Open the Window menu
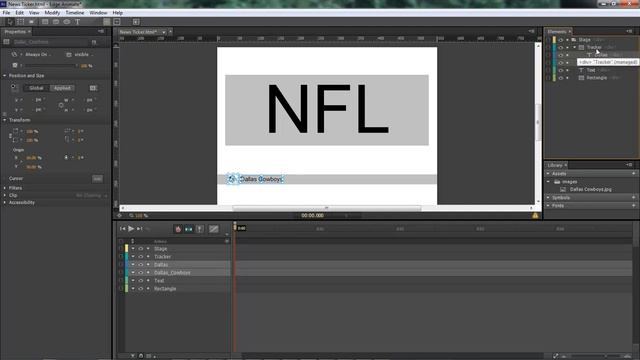 click(98, 13)
